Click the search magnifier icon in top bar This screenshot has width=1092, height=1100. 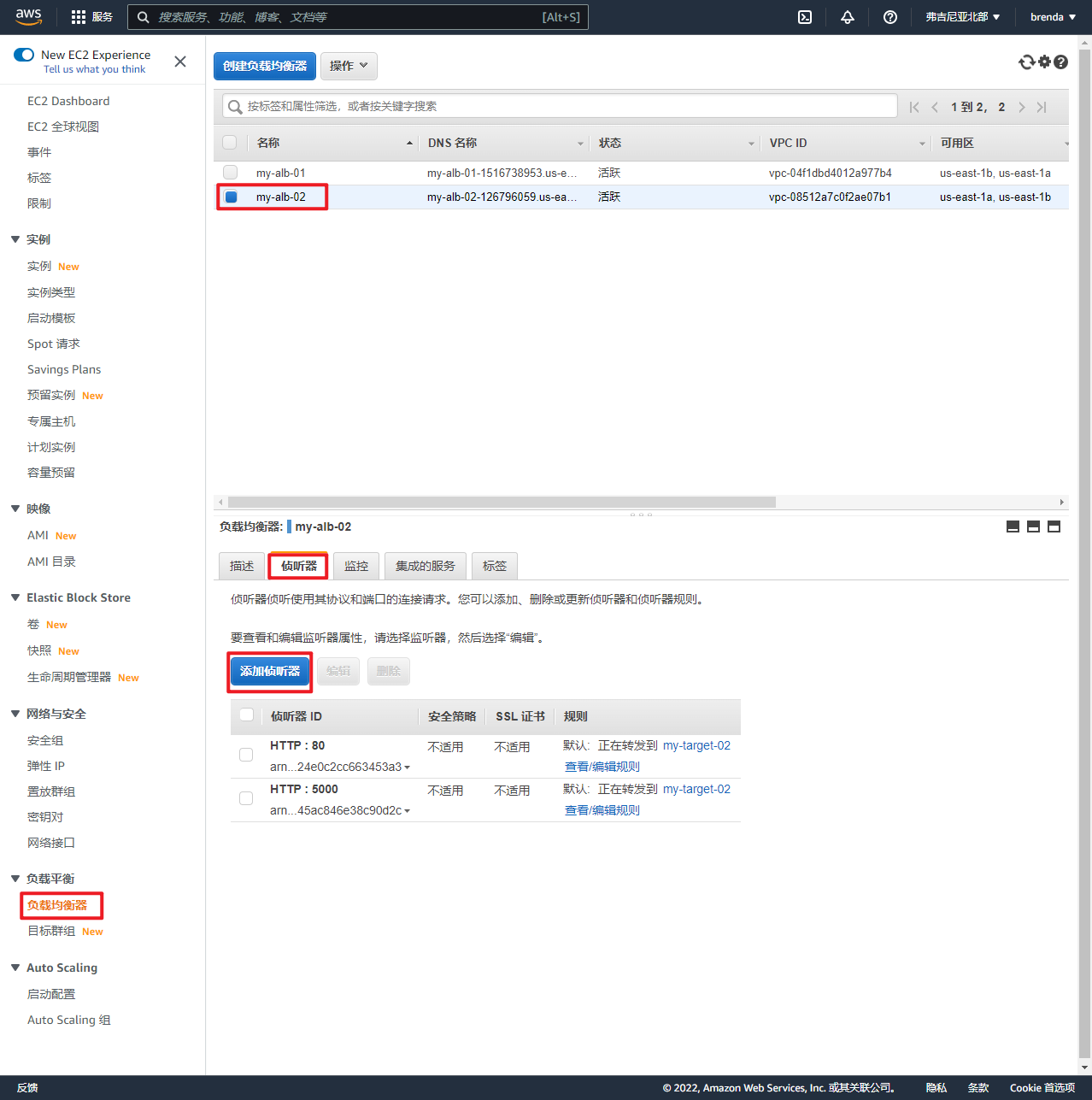144,17
